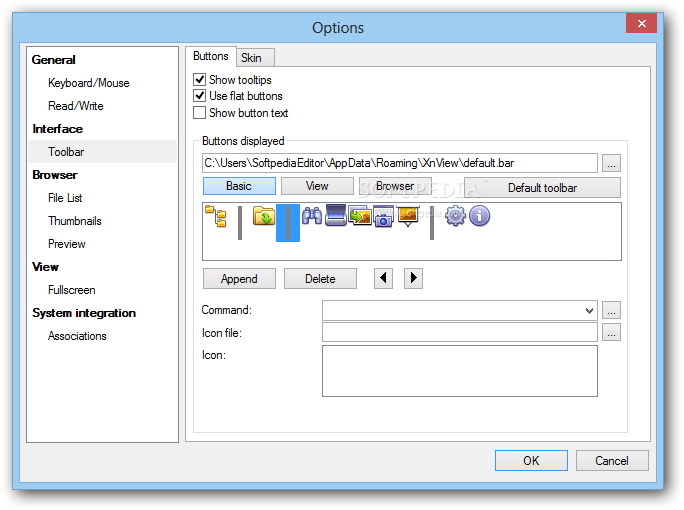The width and height of the screenshot is (684, 510).
Task: Open the General category
Action: tap(54, 60)
